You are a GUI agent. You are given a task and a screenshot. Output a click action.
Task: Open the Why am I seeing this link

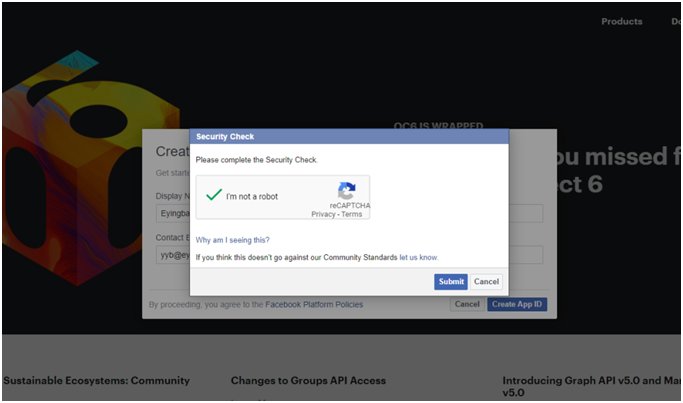coord(232,240)
